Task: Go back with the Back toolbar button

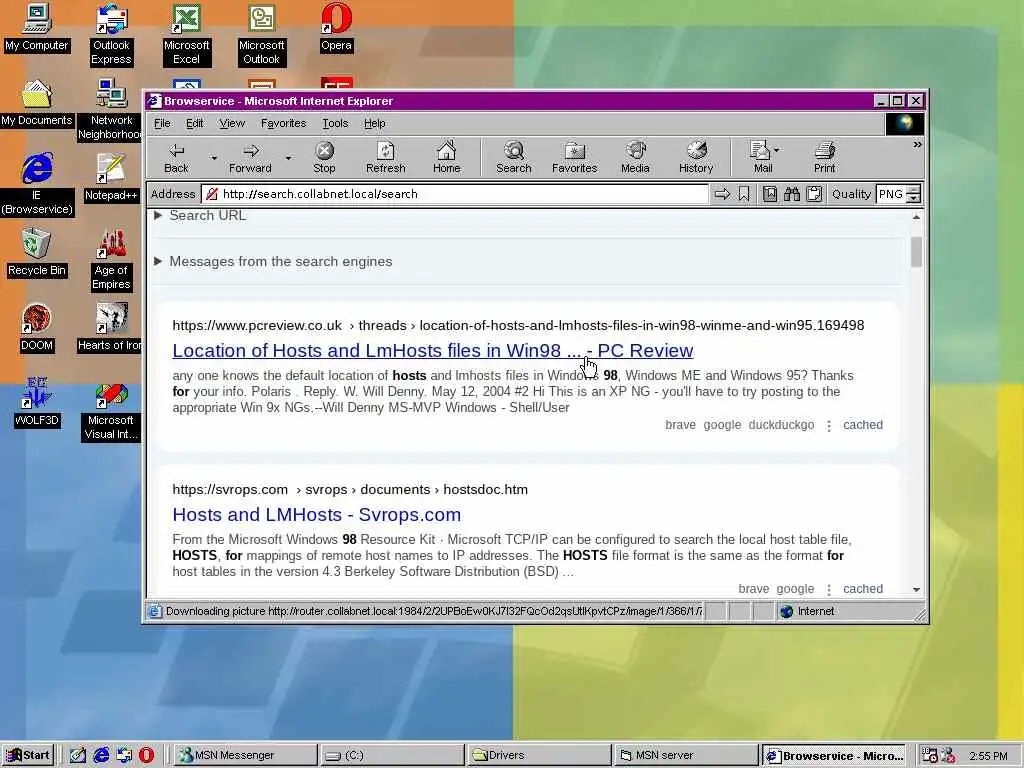Action: coord(176,157)
